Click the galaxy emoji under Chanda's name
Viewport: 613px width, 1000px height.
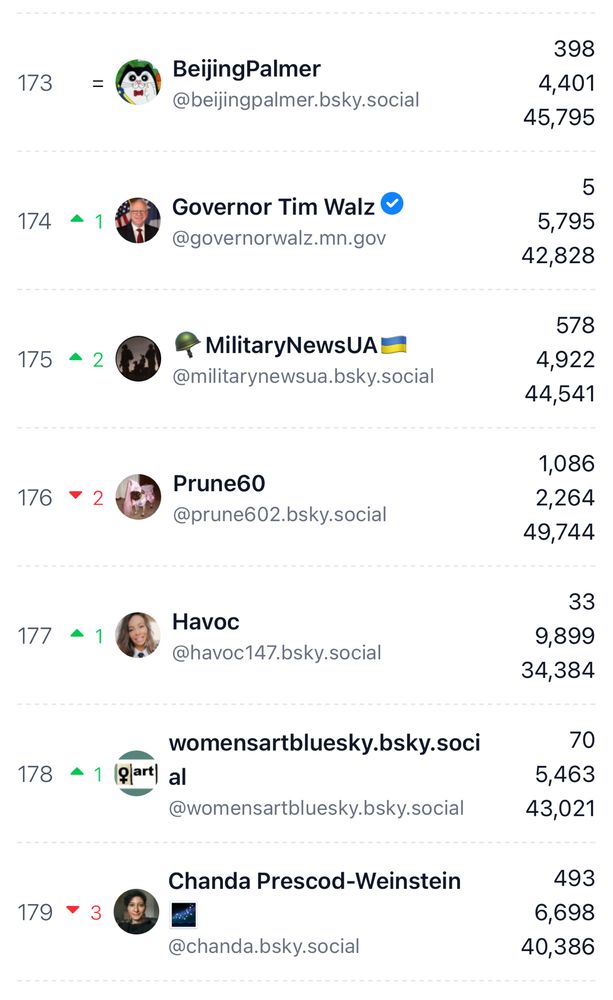coord(183,914)
